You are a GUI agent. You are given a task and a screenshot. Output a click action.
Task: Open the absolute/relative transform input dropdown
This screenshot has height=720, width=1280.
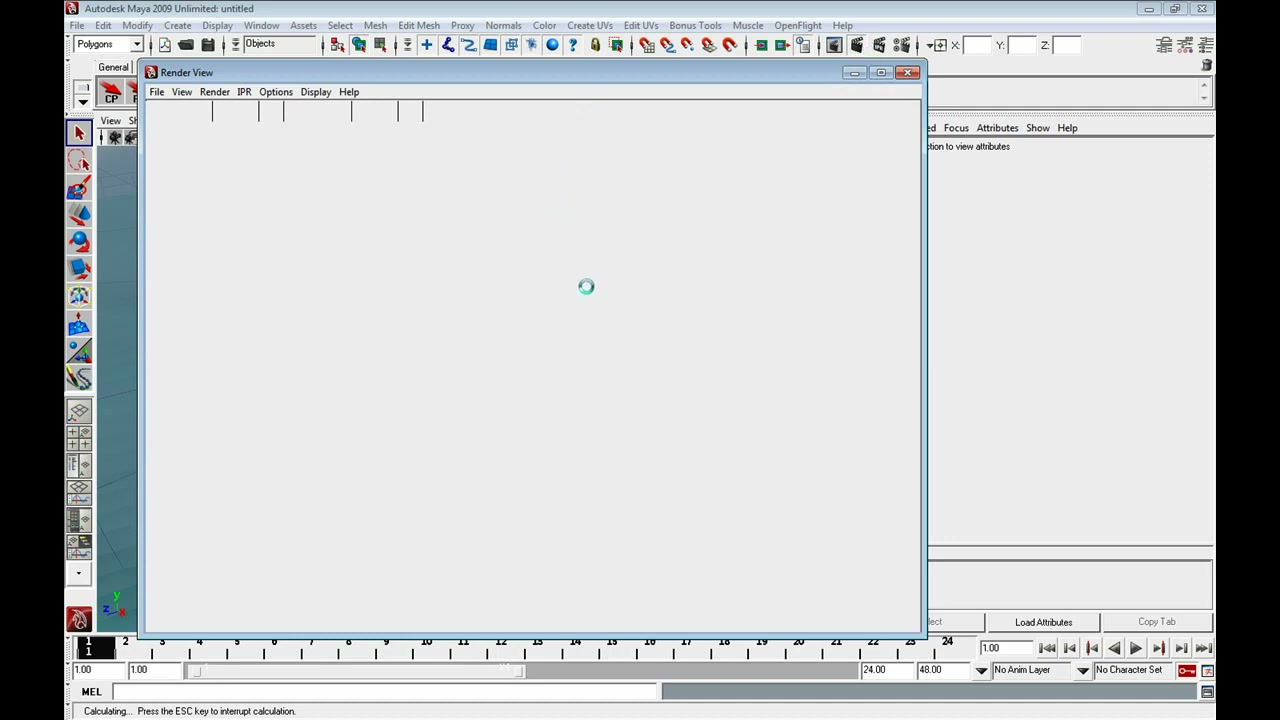pos(938,45)
